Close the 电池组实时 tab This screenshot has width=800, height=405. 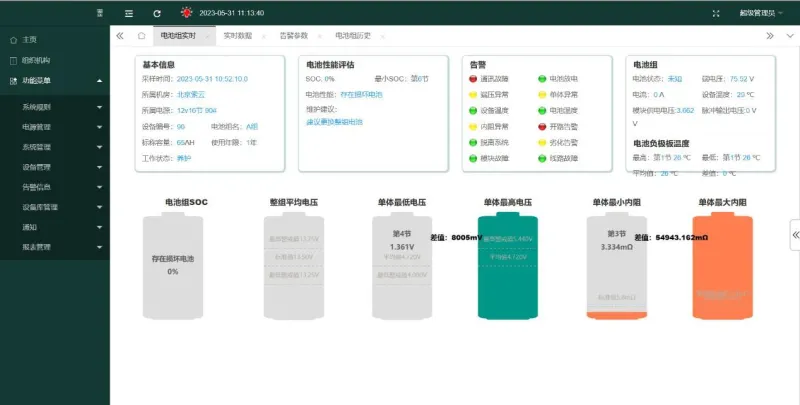click(207, 36)
